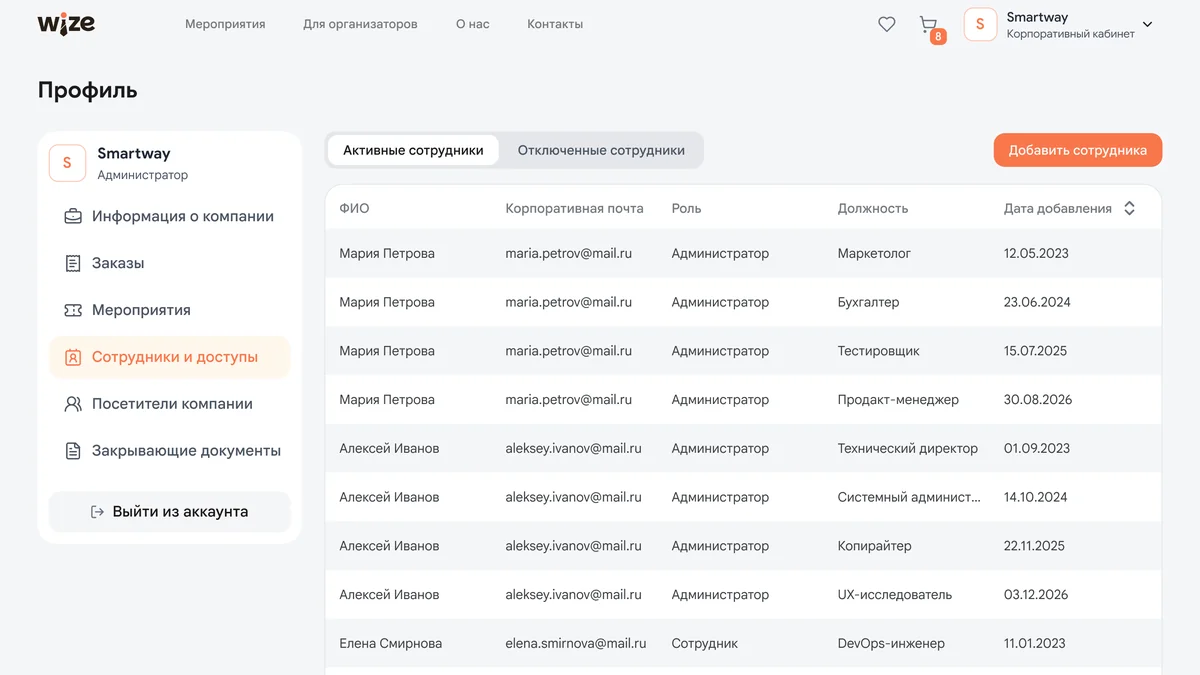Open Контакты in top navigation
The image size is (1200, 675).
pos(555,24)
